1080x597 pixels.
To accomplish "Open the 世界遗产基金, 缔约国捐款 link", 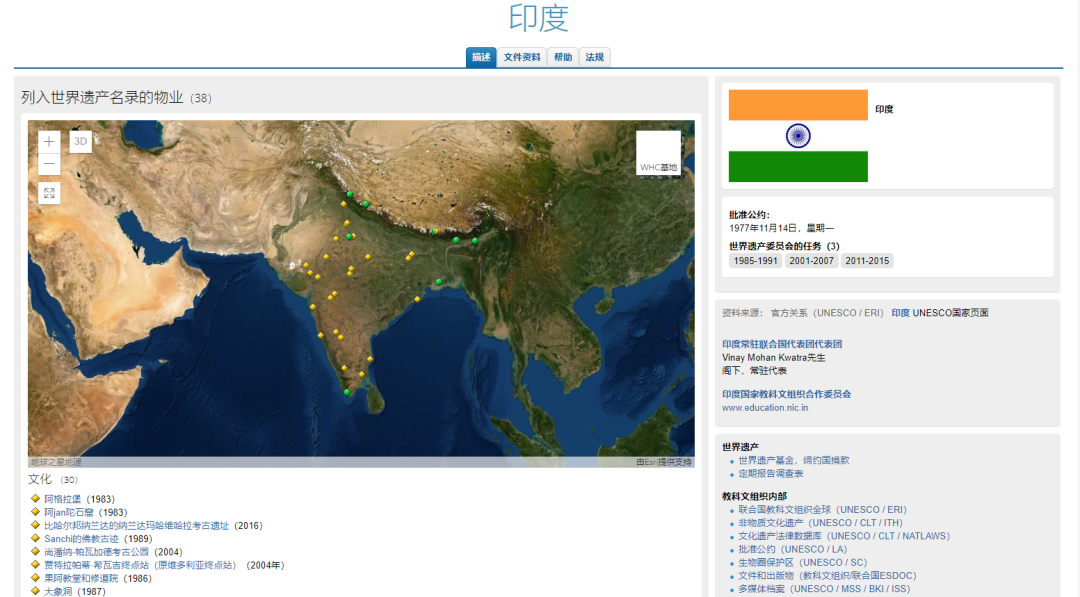I will pos(794,461).
